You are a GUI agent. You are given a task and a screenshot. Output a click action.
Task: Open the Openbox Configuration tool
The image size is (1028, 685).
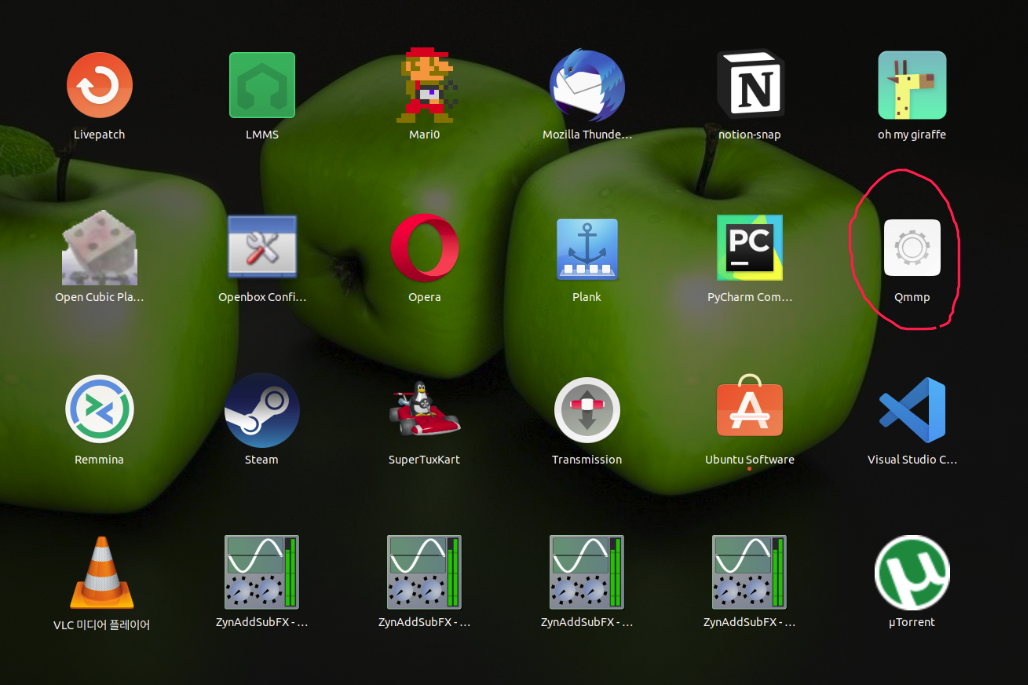262,247
